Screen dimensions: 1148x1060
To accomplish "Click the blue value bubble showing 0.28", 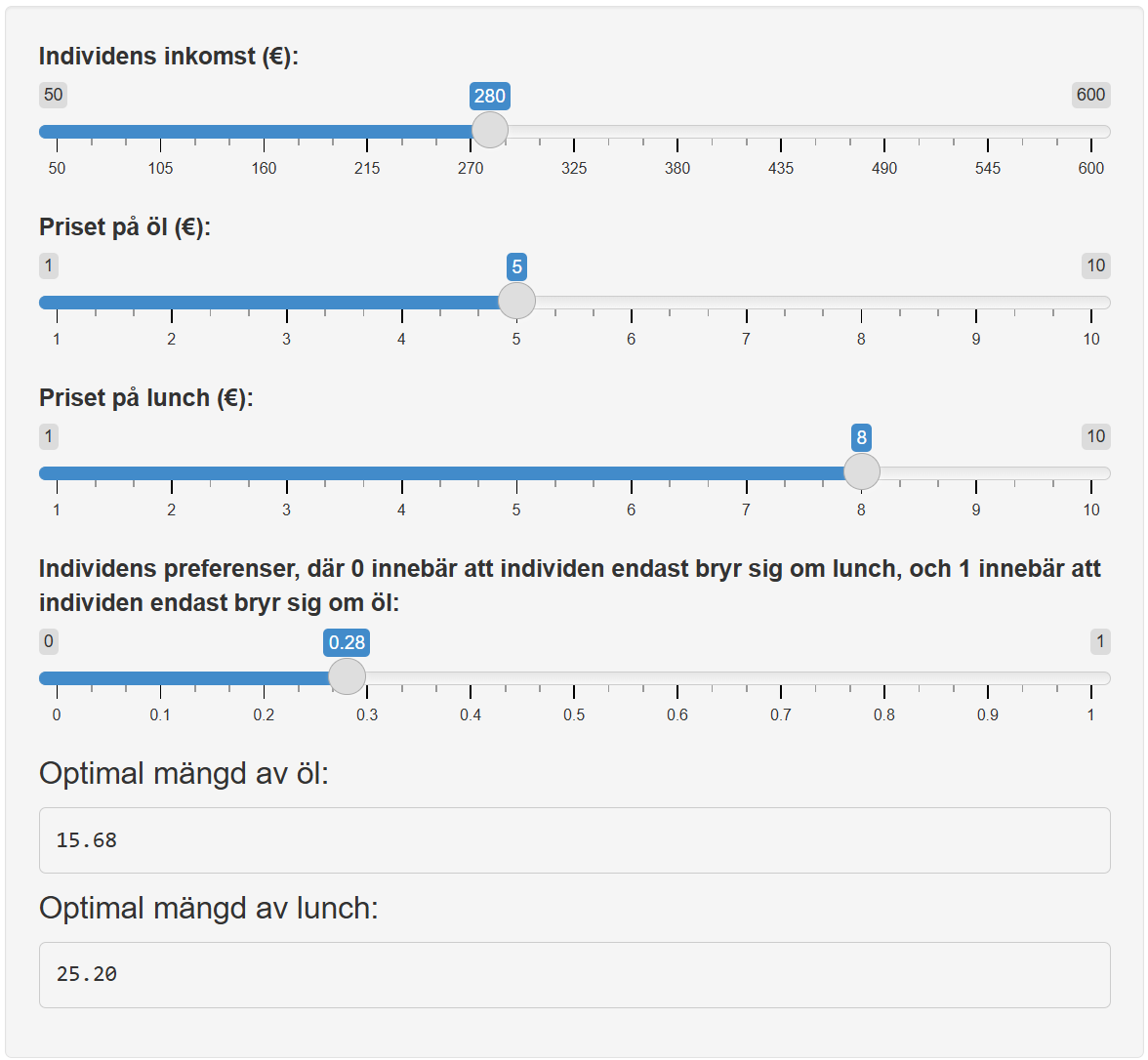I will pyautogui.click(x=347, y=643).
